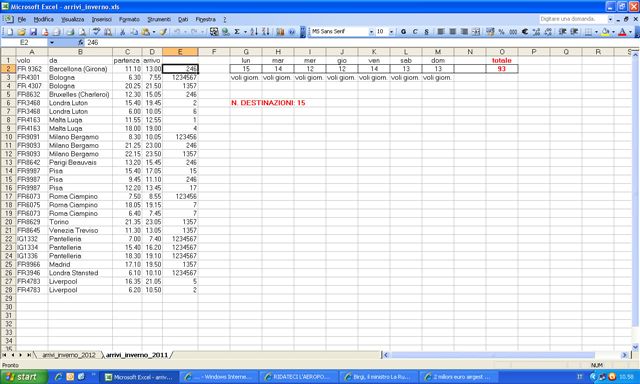Click the Save floppy disk icon
The width and height of the screenshot is (640, 384).
(33, 32)
